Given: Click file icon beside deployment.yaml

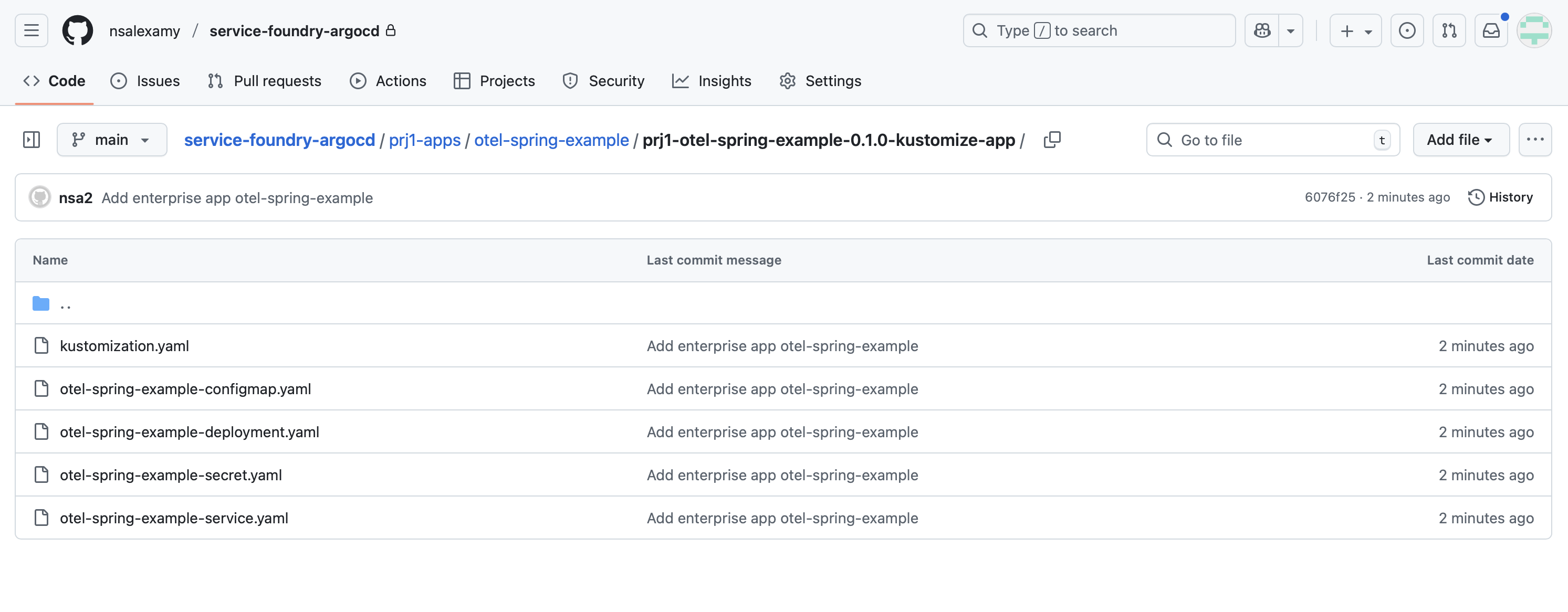Looking at the screenshot, I should (41, 431).
